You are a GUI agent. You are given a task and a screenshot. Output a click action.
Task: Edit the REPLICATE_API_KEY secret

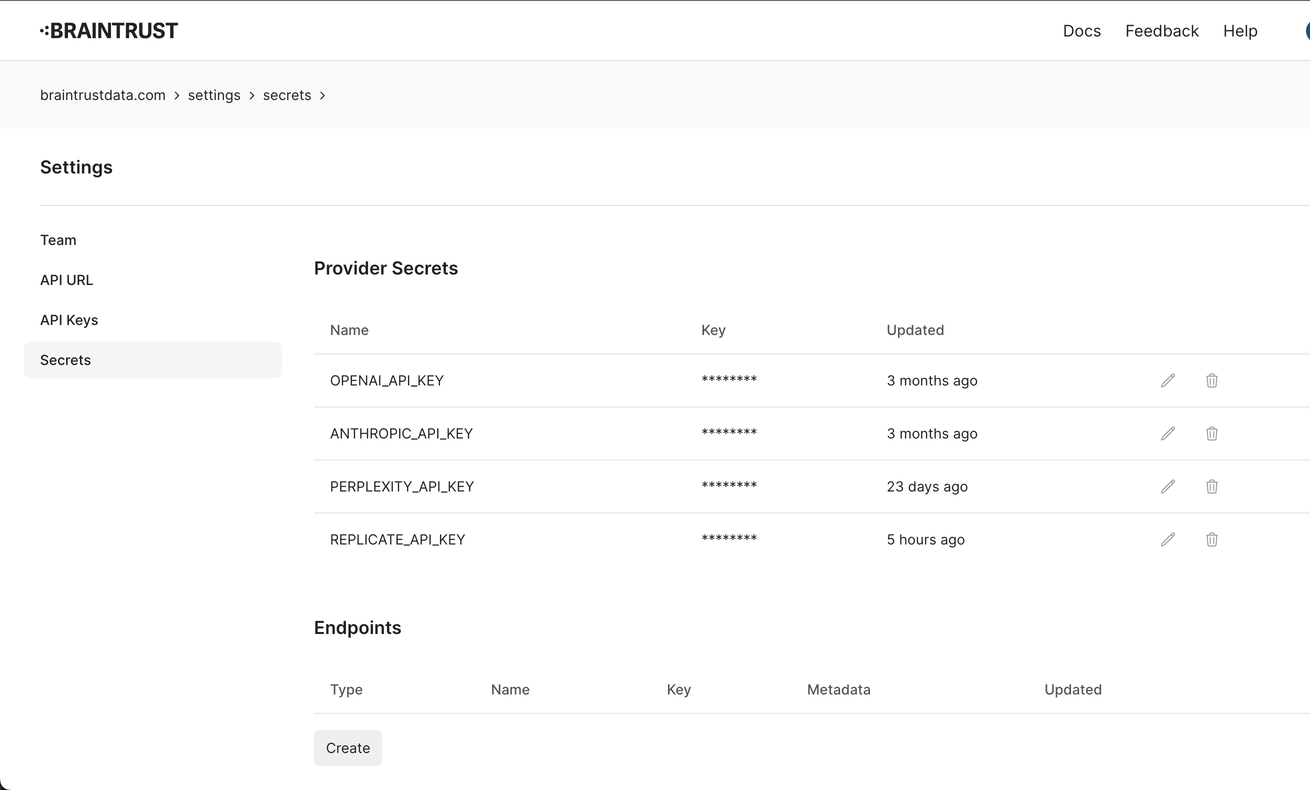(1168, 539)
